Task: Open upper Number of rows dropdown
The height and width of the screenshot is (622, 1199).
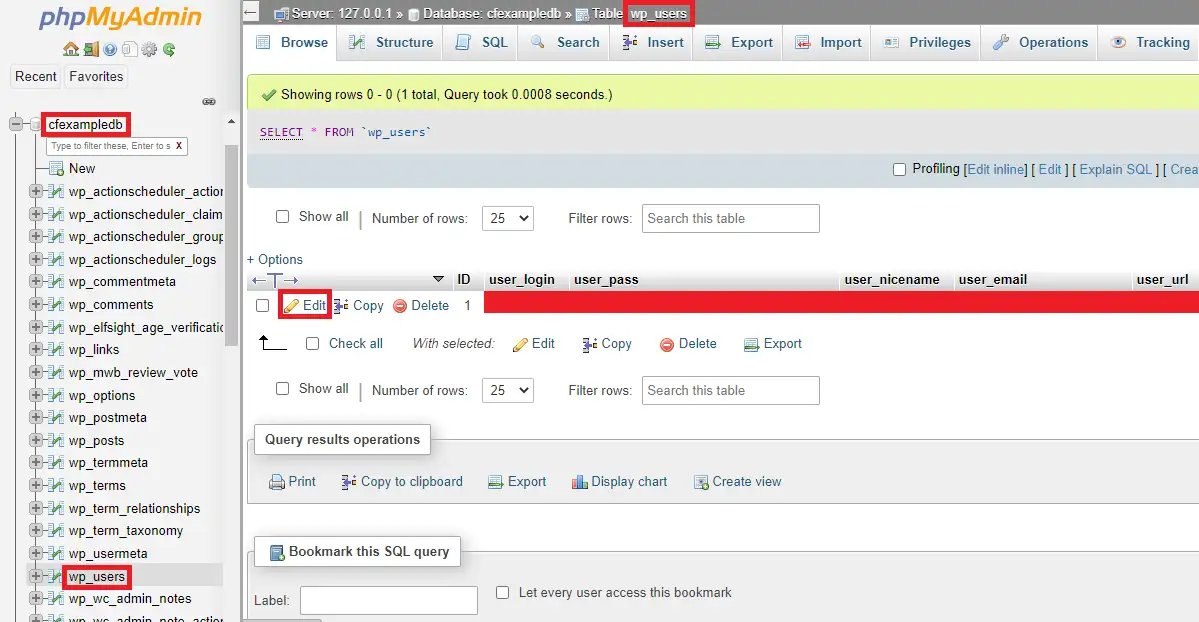Action: pos(508,218)
